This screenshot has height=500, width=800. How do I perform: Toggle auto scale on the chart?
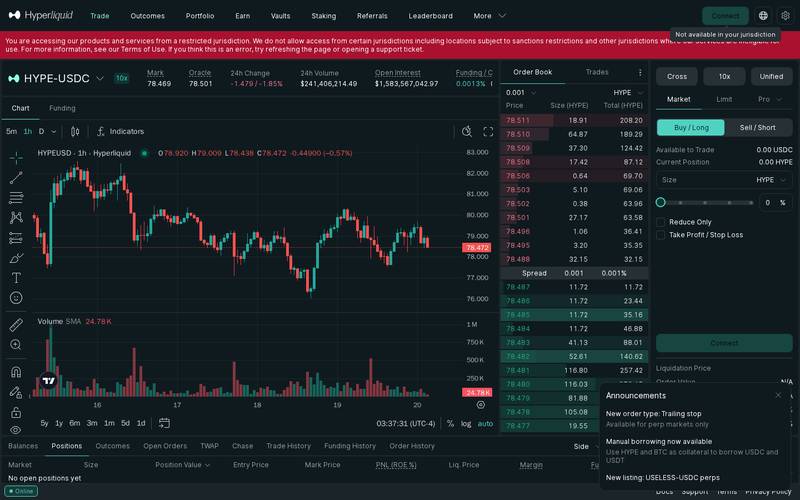click(485, 423)
